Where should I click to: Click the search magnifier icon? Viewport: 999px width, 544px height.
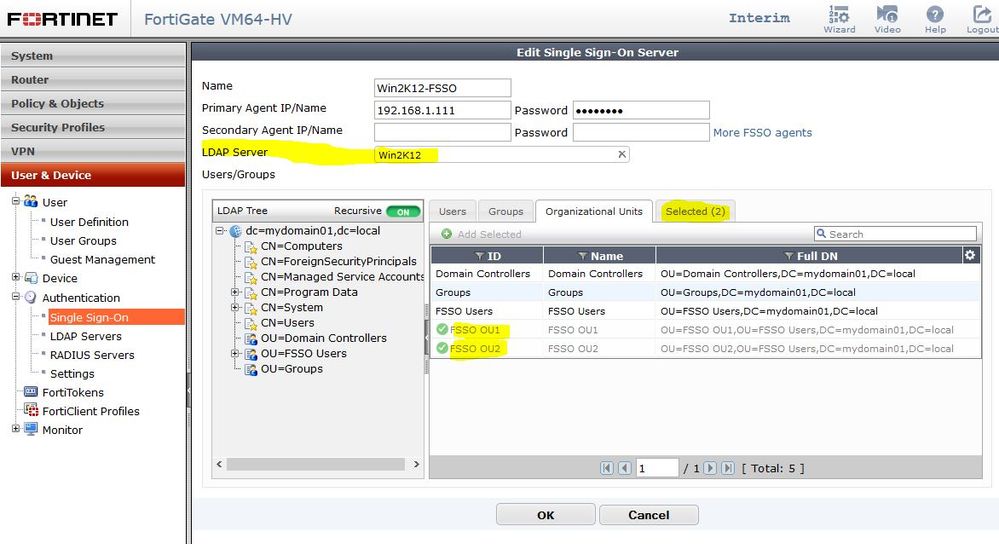pos(822,234)
